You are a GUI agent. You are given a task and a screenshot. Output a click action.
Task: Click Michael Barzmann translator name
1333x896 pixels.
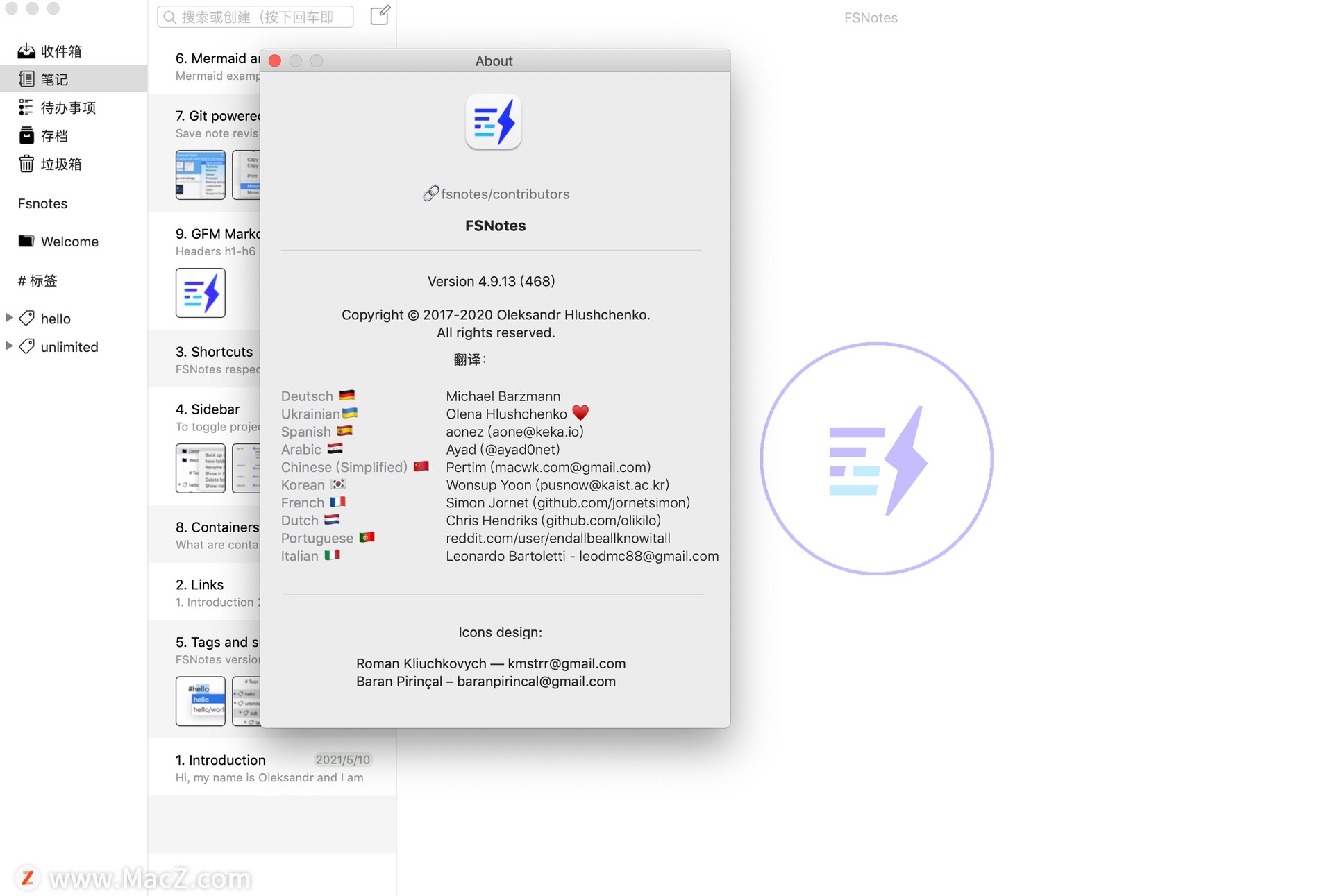503,396
